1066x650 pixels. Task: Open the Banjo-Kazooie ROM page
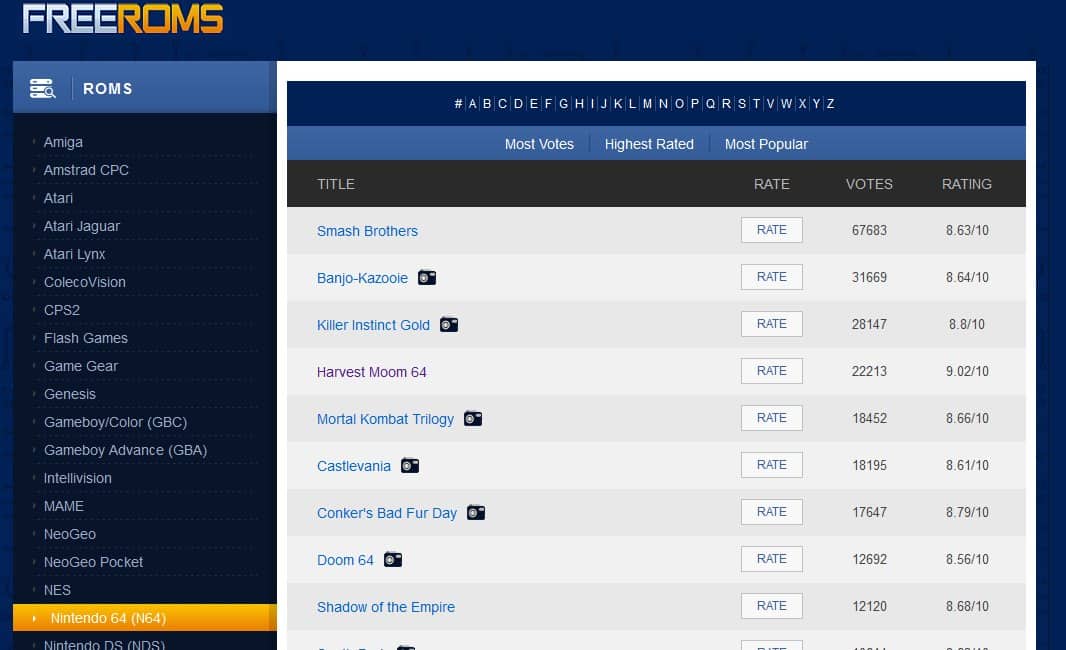click(362, 278)
